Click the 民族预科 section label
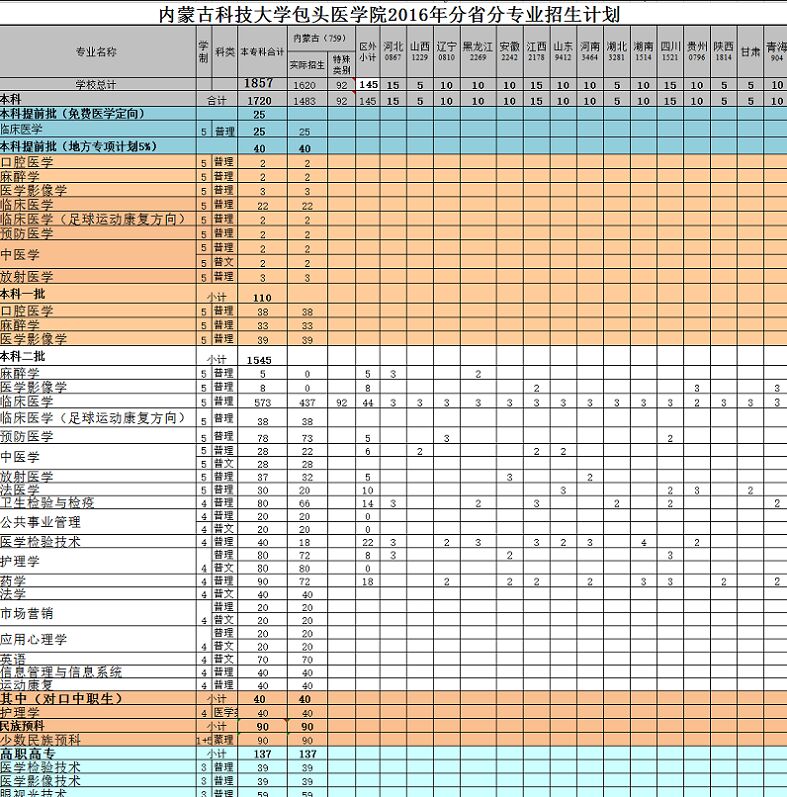 click(23, 726)
